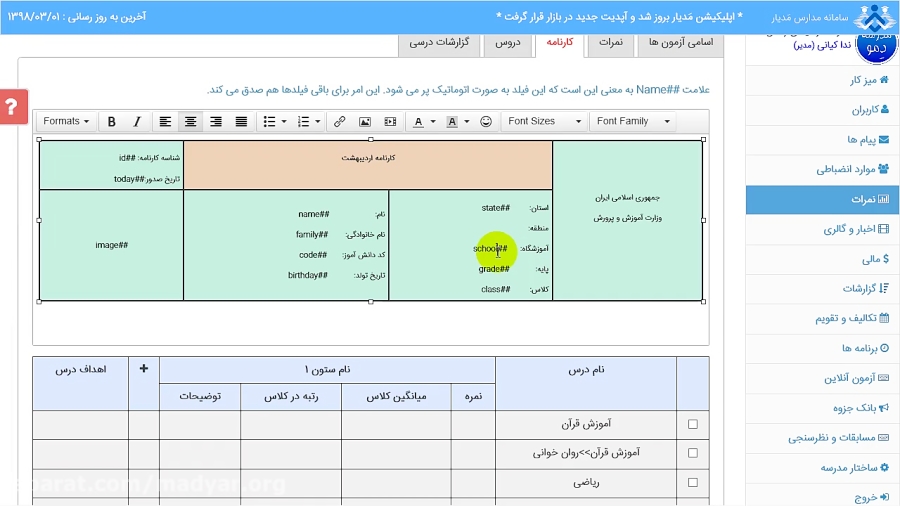Switch to نمرات tab
The height and width of the screenshot is (506, 900).
coord(611,43)
